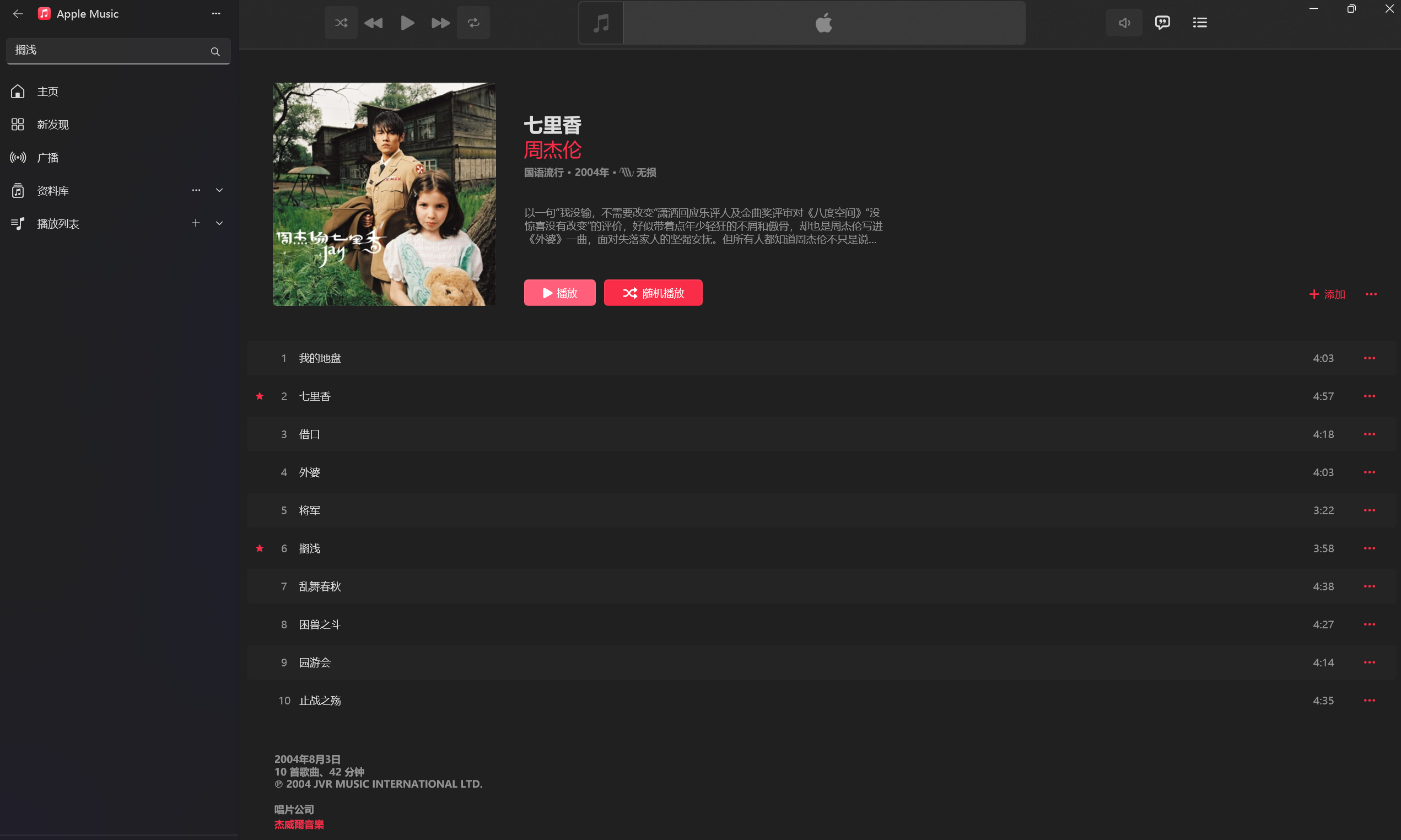Toggle favorite star on track 搁浅
The image size is (1401, 840).
[260, 548]
